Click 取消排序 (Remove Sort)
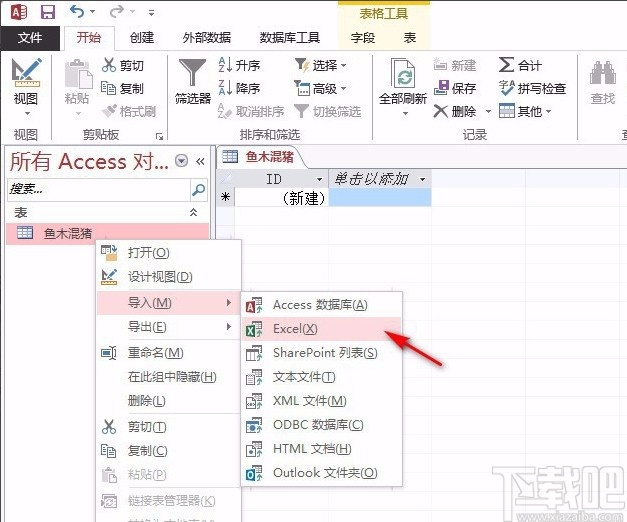This screenshot has height=522, width=627. click(251, 111)
